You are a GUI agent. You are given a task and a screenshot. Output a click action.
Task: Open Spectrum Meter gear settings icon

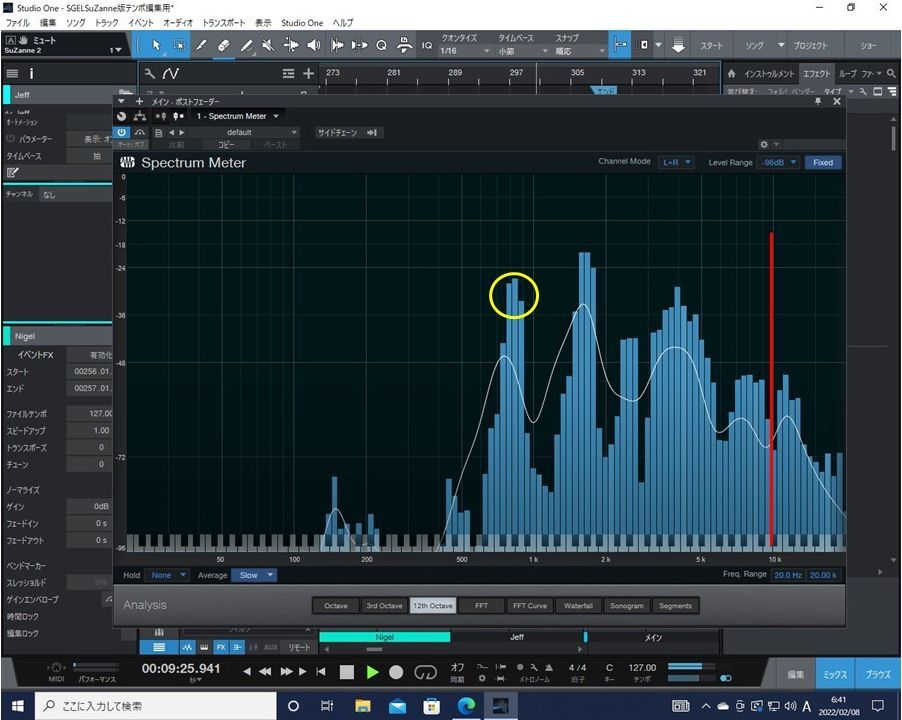pyautogui.click(x=764, y=144)
